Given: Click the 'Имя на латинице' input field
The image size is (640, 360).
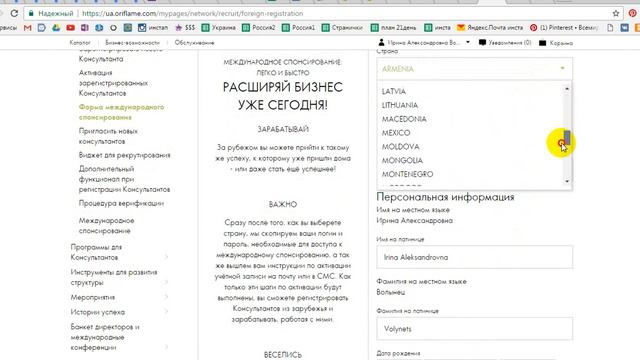Looking at the screenshot, I should 474,257.
